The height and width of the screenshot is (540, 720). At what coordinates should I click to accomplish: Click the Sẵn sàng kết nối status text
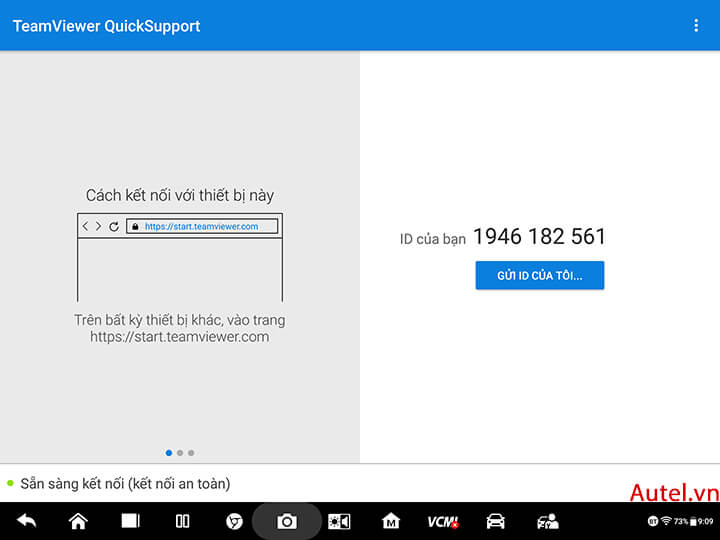coord(125,484)
